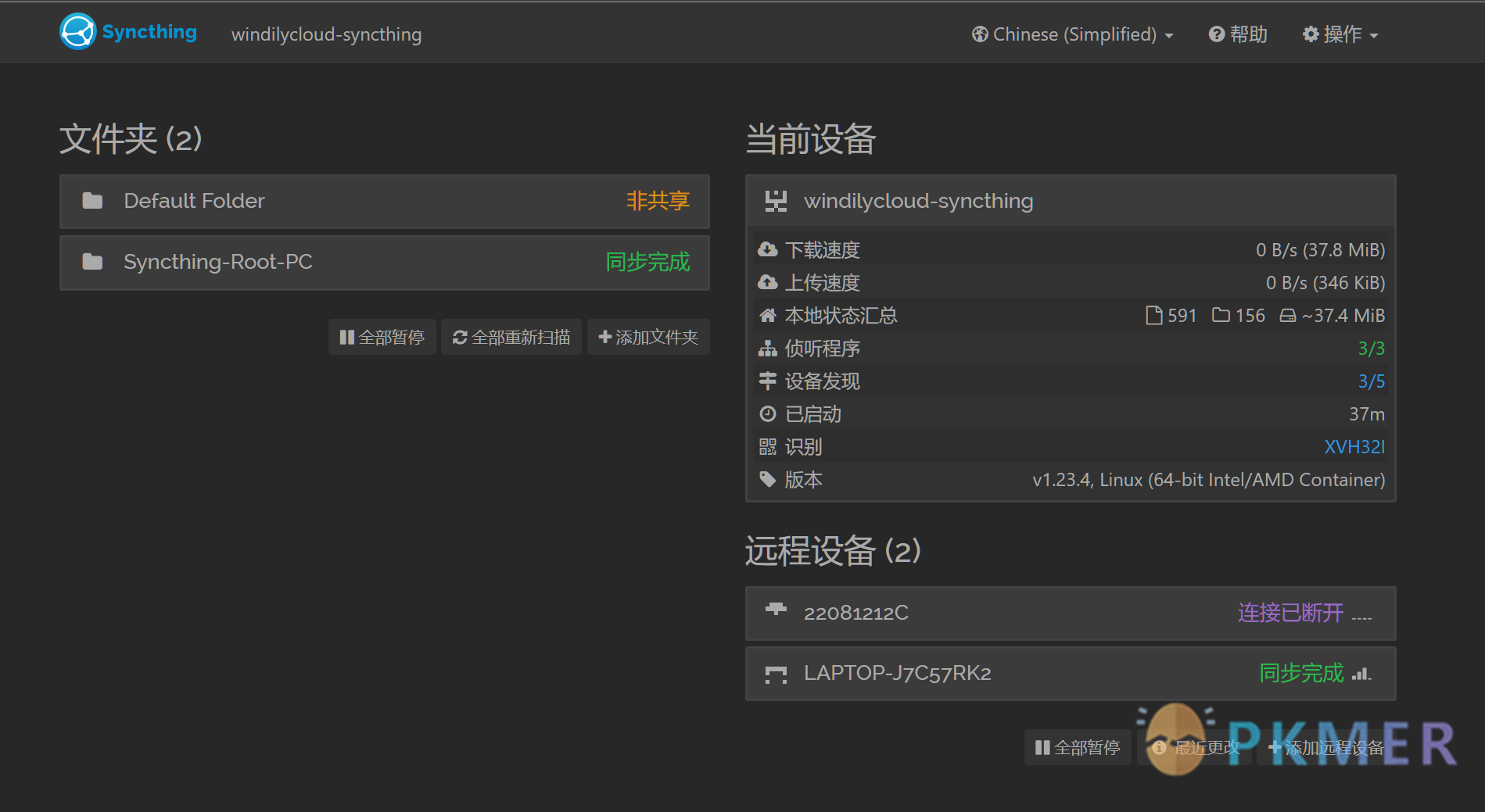Open the XVH32I identification link
1485x812 pixels.
[1354, 446]
